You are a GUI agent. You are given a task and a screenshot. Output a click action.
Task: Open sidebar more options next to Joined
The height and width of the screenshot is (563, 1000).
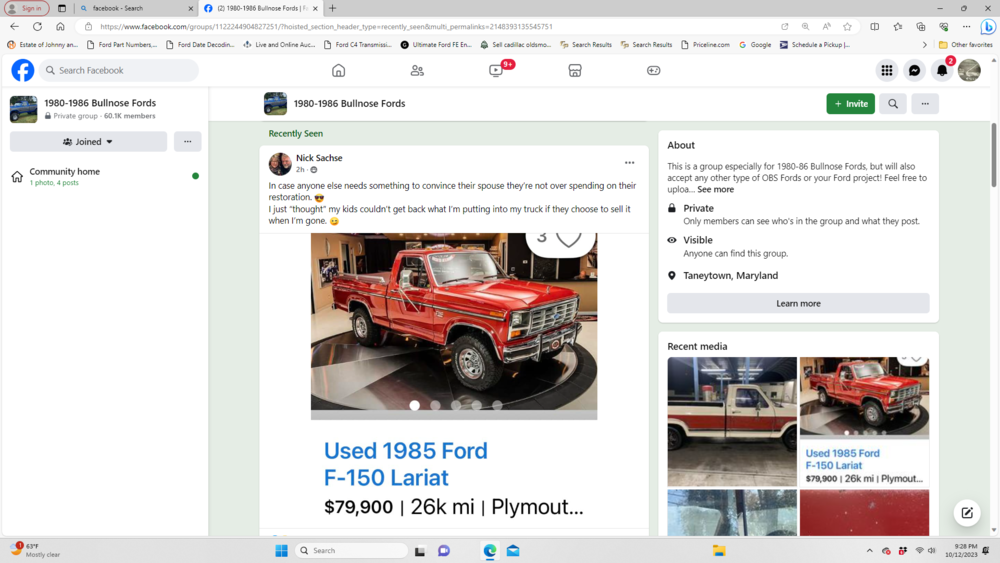[188, 142]
